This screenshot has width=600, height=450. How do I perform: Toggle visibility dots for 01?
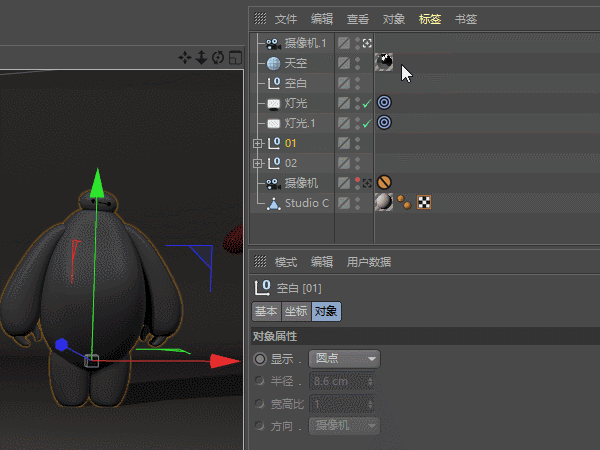click(x=357, y=143)
